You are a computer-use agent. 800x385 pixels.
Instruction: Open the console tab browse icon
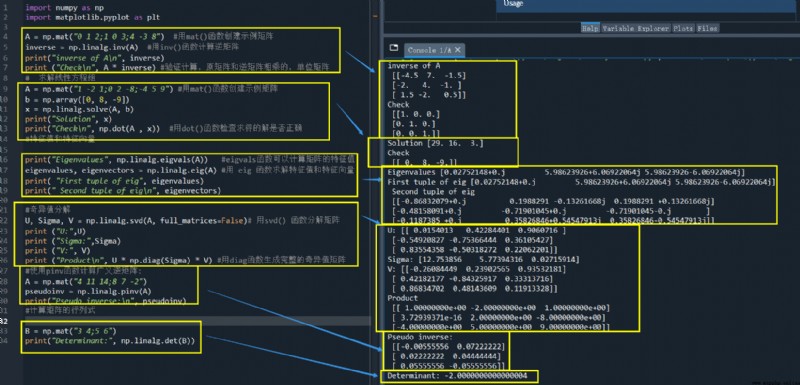tap(393, 48)
